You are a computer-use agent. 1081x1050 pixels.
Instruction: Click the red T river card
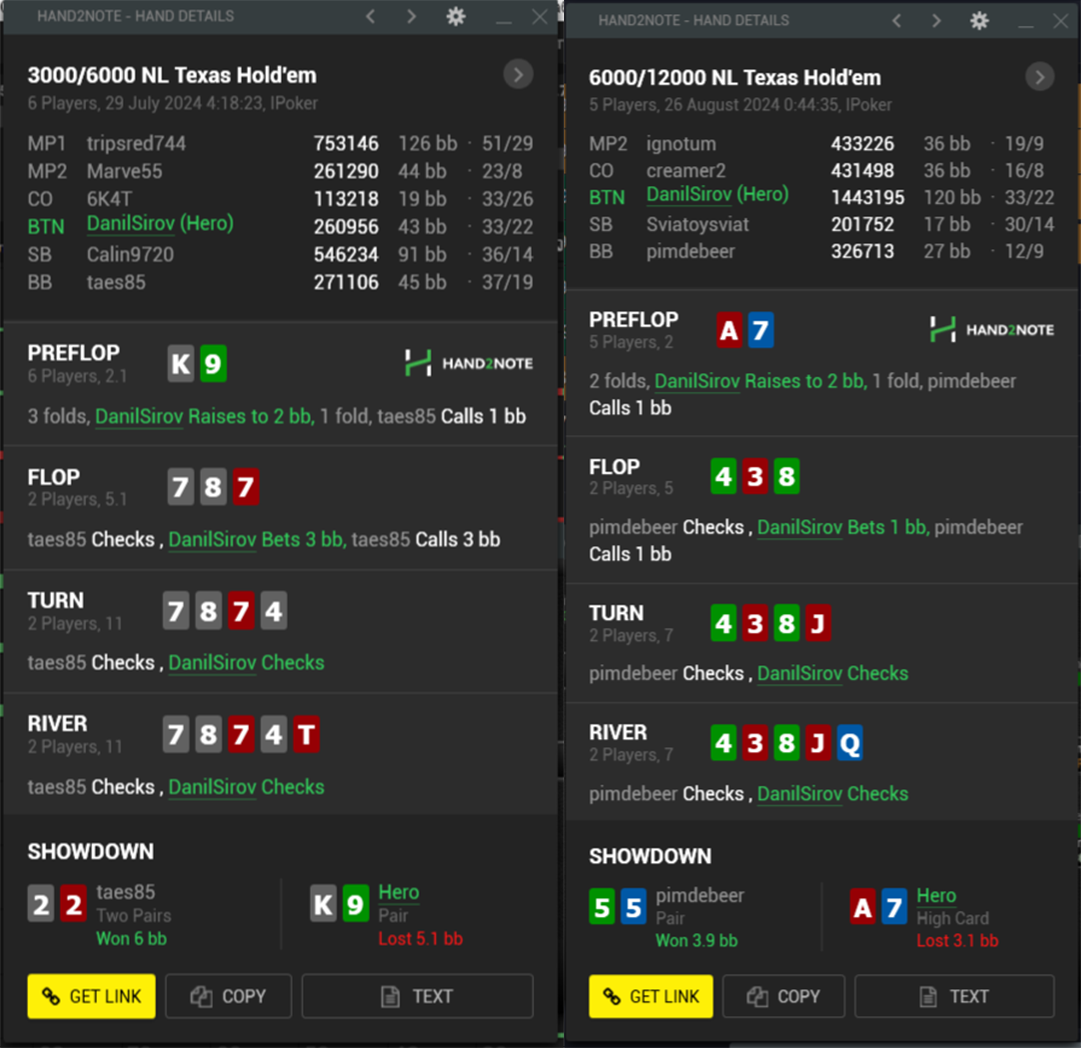[x=307, y=734]
